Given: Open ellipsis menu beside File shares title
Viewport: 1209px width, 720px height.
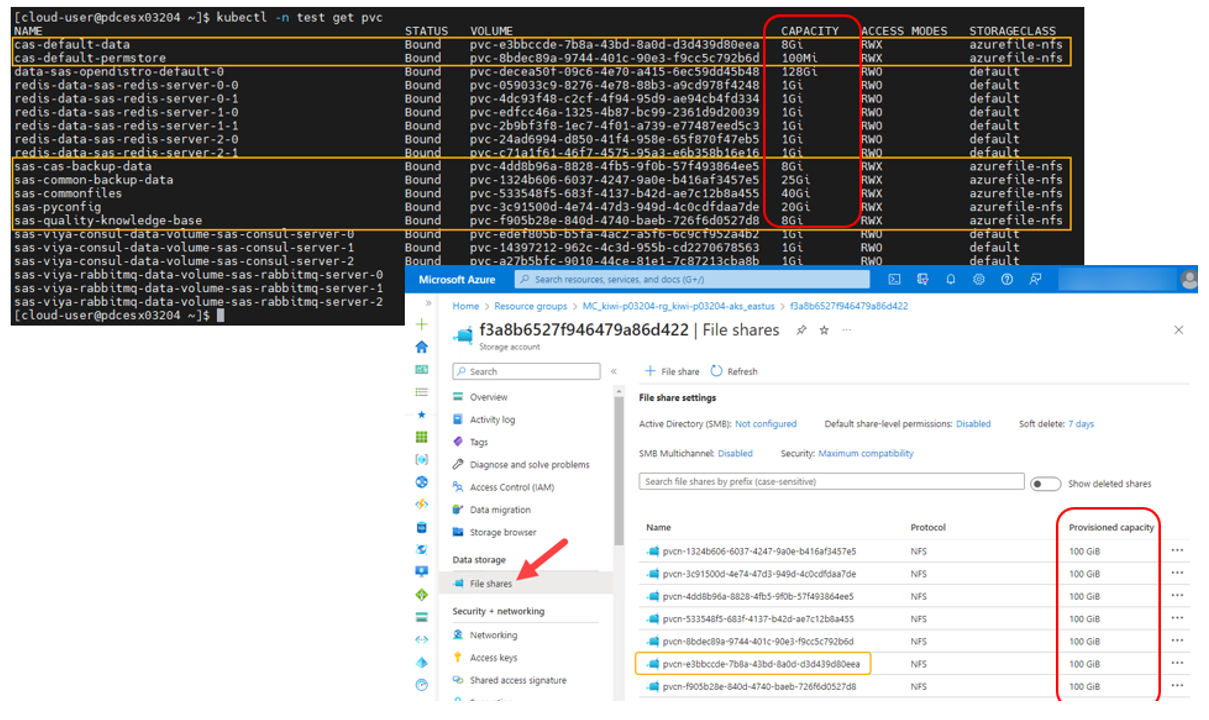Looking at the screenshot, I should click(x=845, y=330).
